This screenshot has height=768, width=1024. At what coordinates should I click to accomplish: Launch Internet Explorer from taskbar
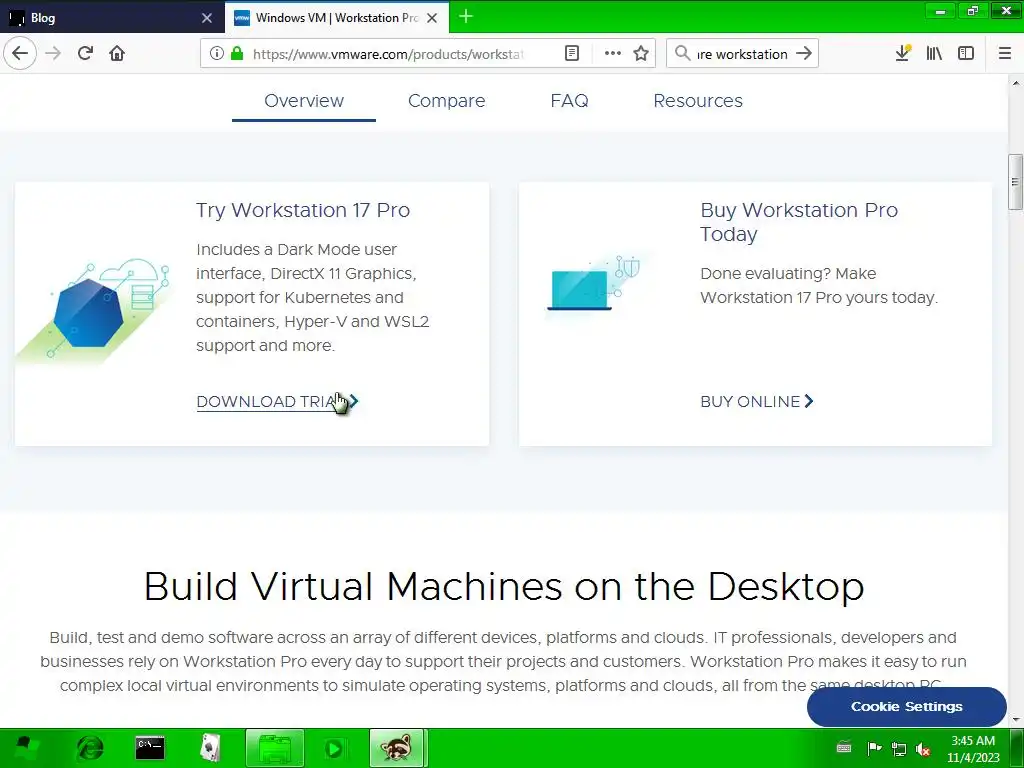click(x=89, y=748)
